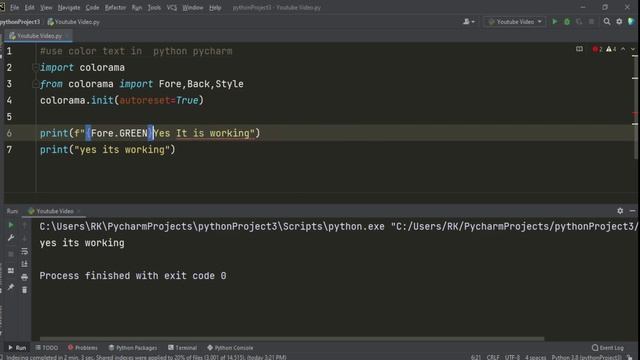
Task: Open the Navigate menu
Action: point(69,7)
